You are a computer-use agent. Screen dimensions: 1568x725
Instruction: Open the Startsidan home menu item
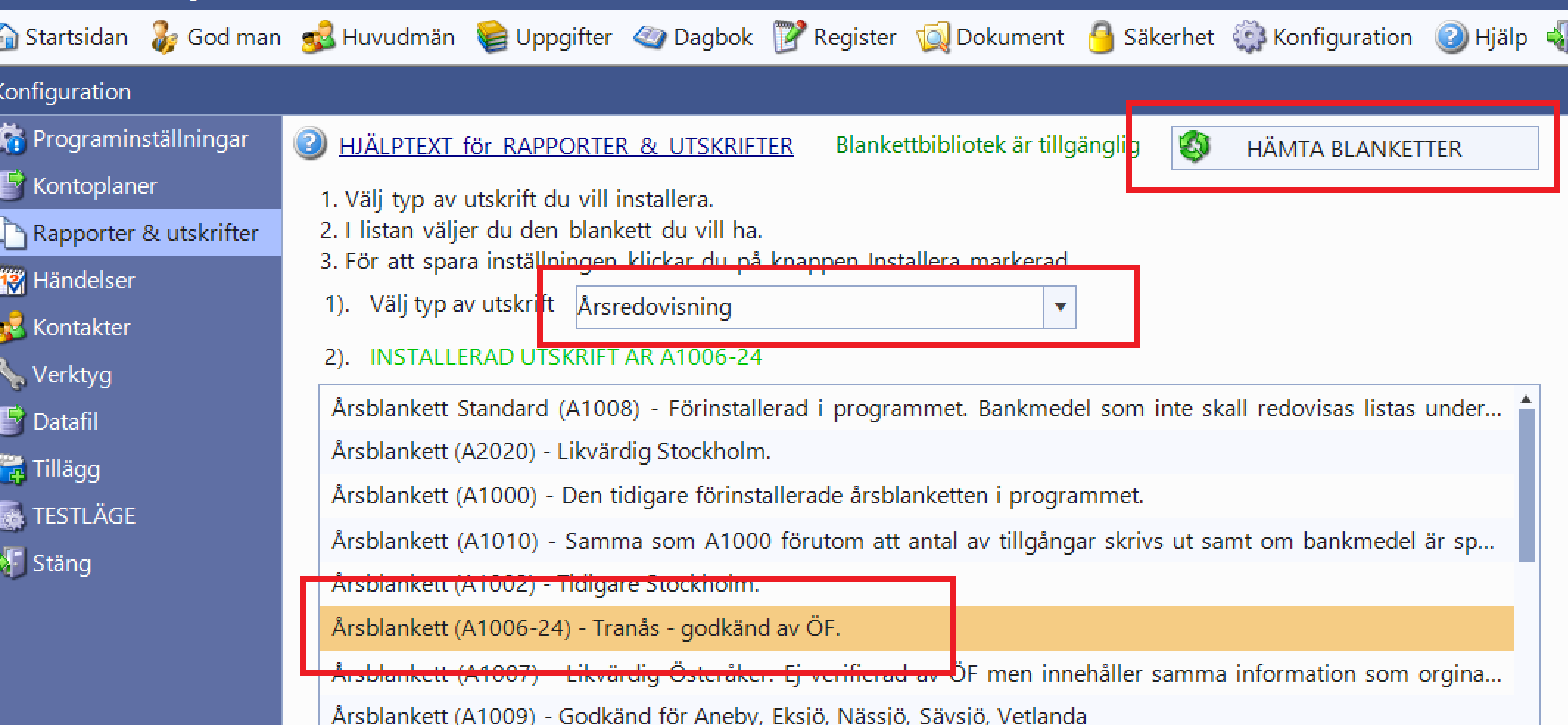coord(65,37)
